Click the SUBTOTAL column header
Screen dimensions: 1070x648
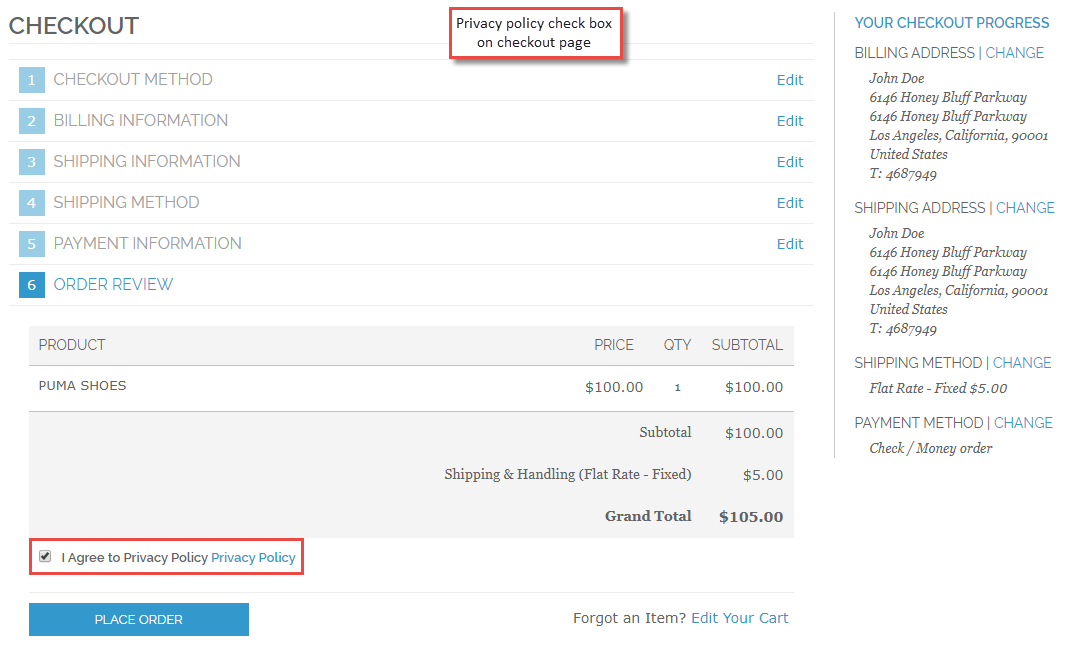coord(747,344)
